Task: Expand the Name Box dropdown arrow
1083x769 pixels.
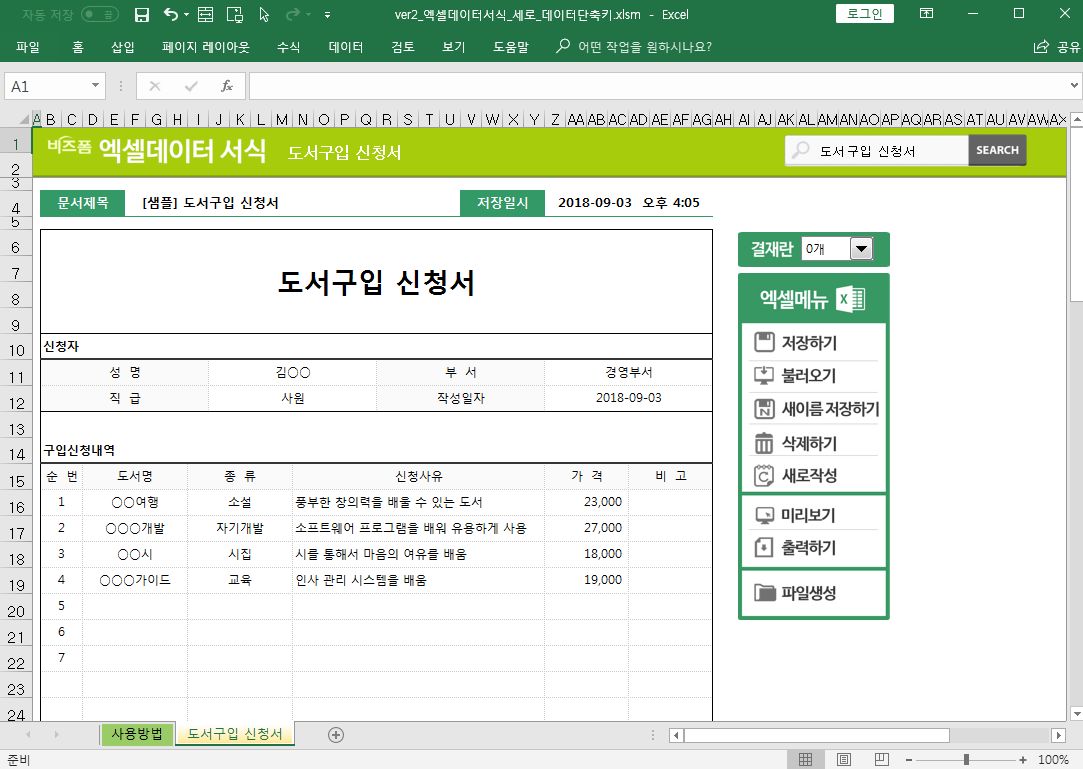Action: (96, 87)
